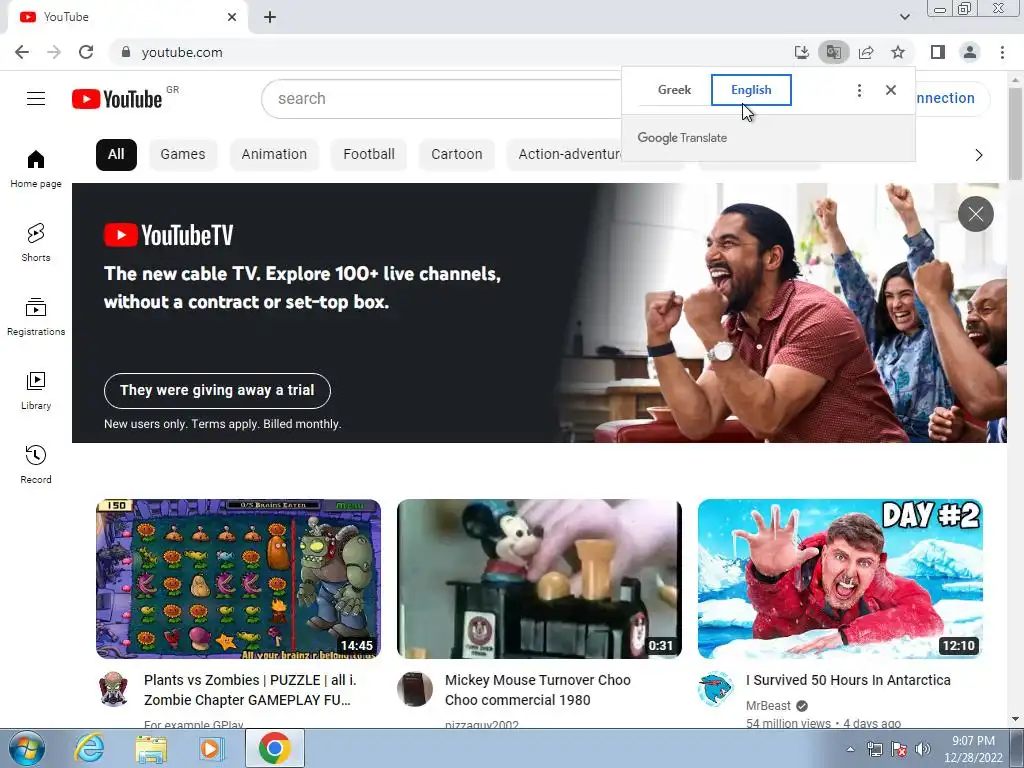The width and height of the screenshot is (1024, 768).
Task: Dismiss the YouTube TV banner
Action: pos(976,214)
